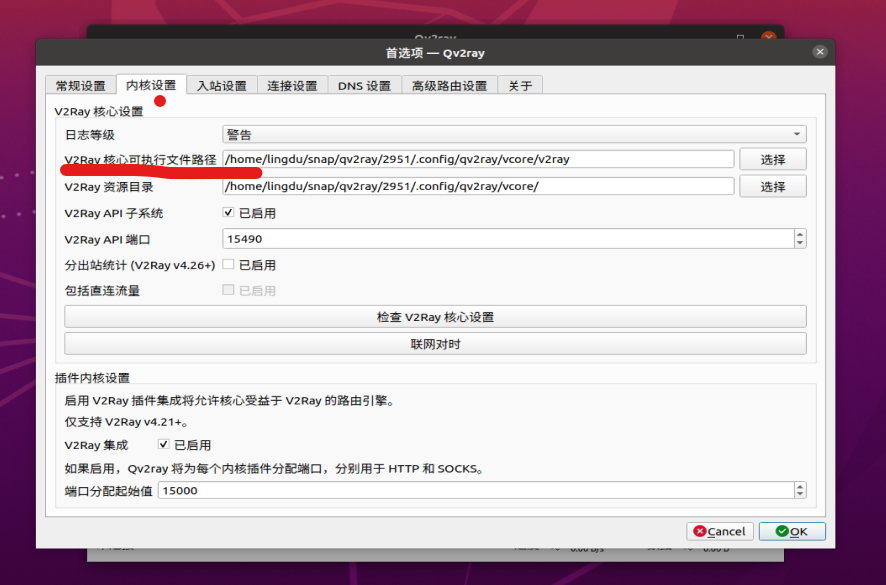Select the 内核设置 tab
The width and height of the screenshot is (886, 585).
151,85
